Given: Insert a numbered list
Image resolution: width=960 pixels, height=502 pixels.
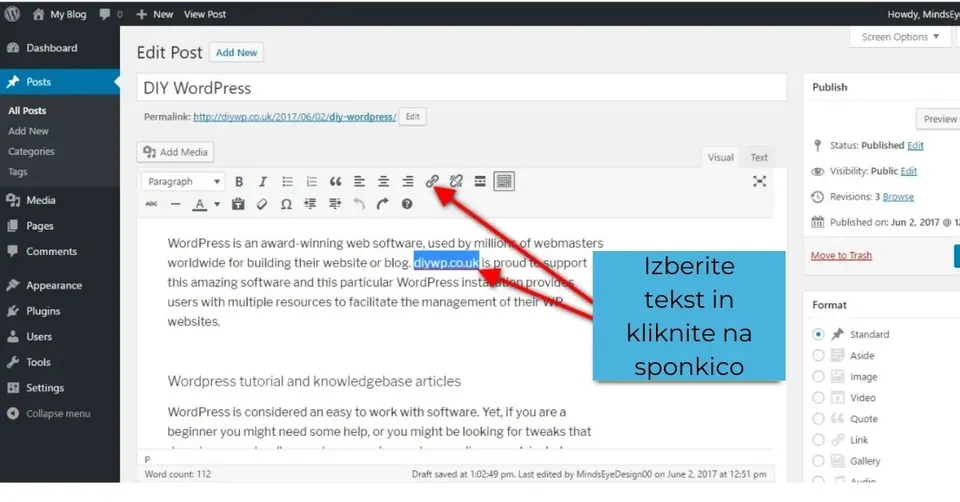Looking at the screenshot, I should (x=311, y=181).
